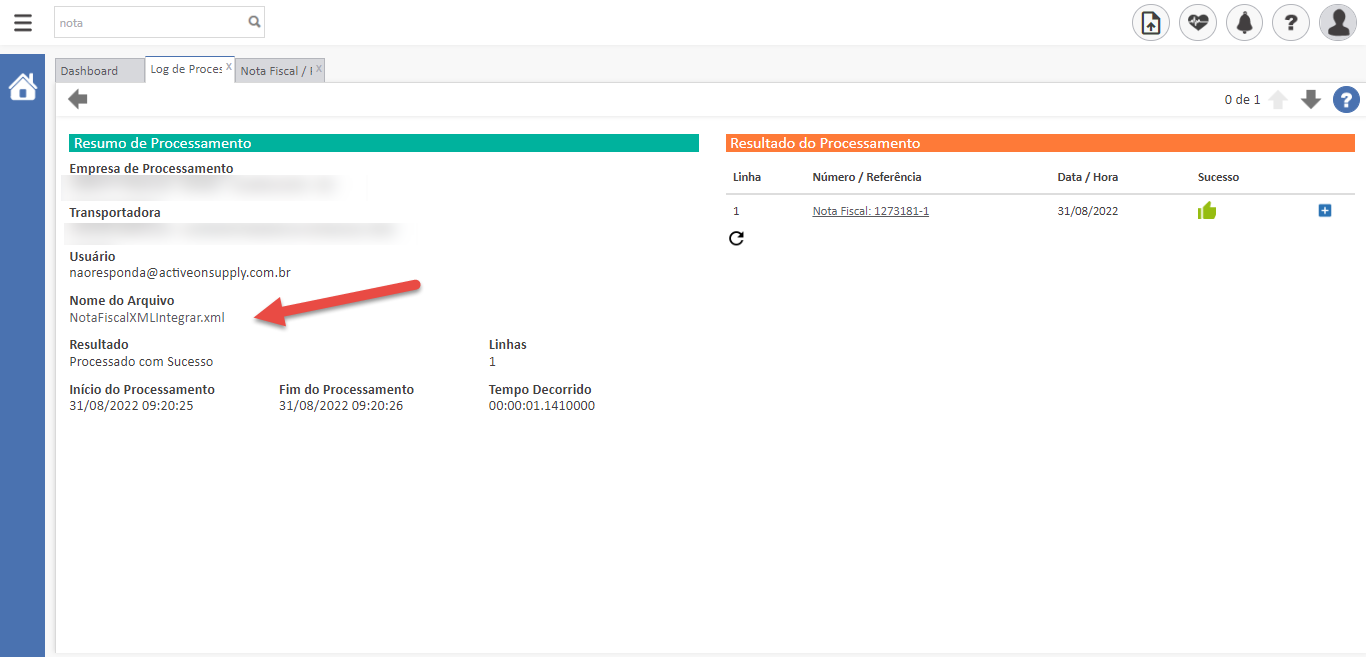Open the system health heartbeat icon
This screenshot has width=1366, height=657.
pyautogui.click(x=1197, y=22)
